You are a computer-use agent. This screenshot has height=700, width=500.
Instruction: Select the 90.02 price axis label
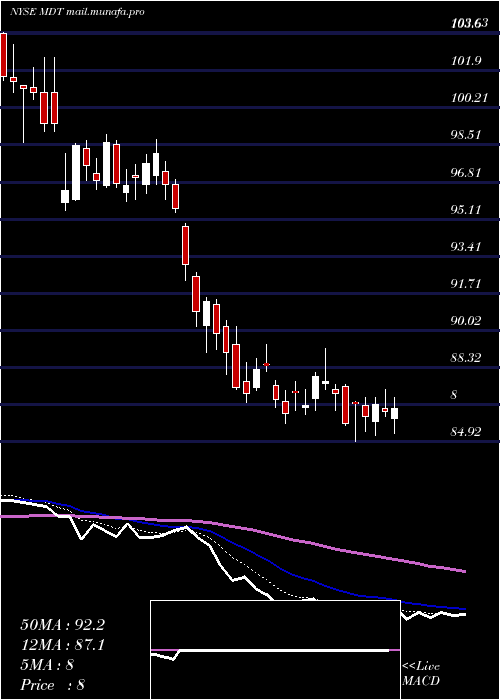(466, 321)
